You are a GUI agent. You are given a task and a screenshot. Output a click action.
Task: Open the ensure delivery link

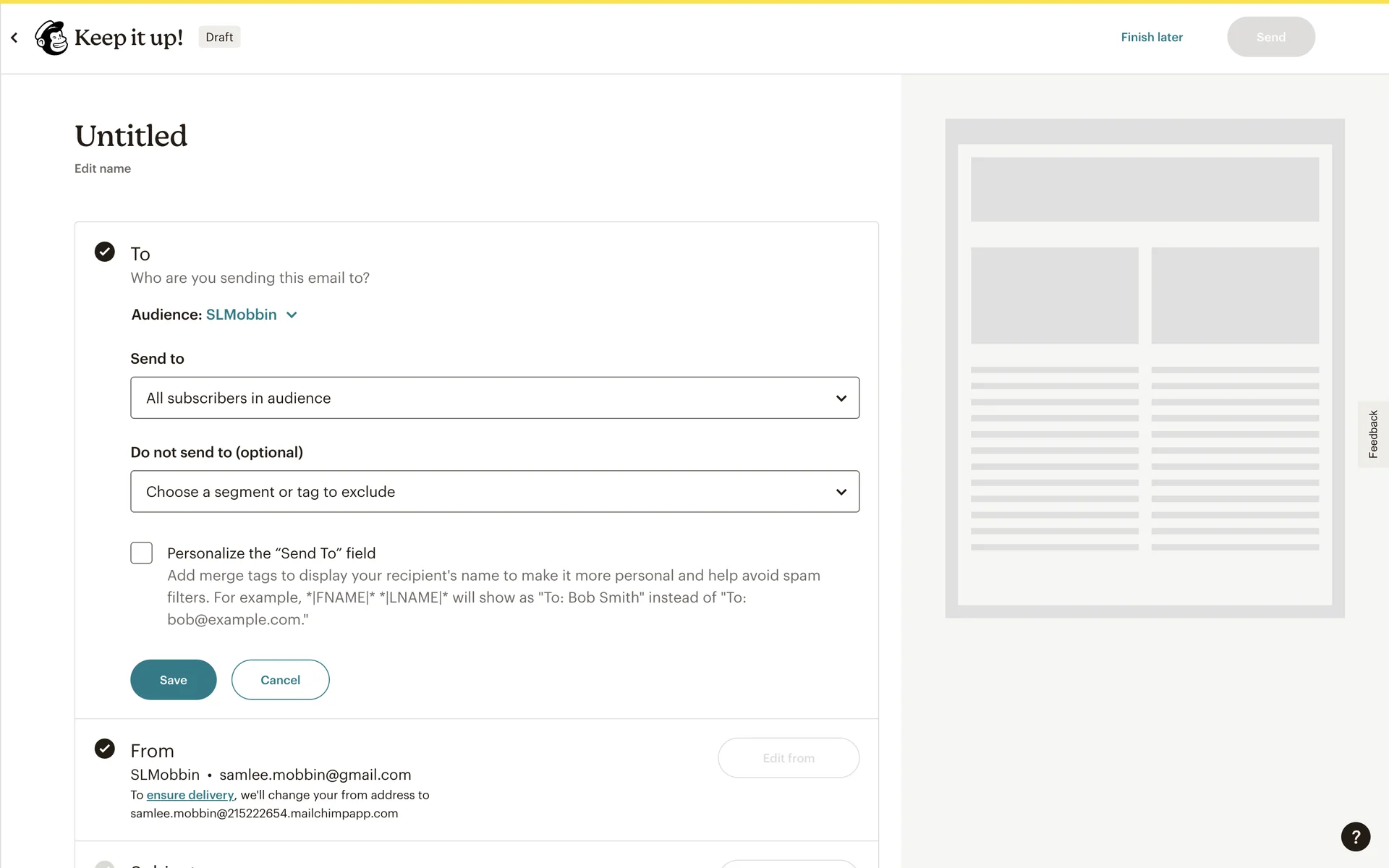(190, 795)
